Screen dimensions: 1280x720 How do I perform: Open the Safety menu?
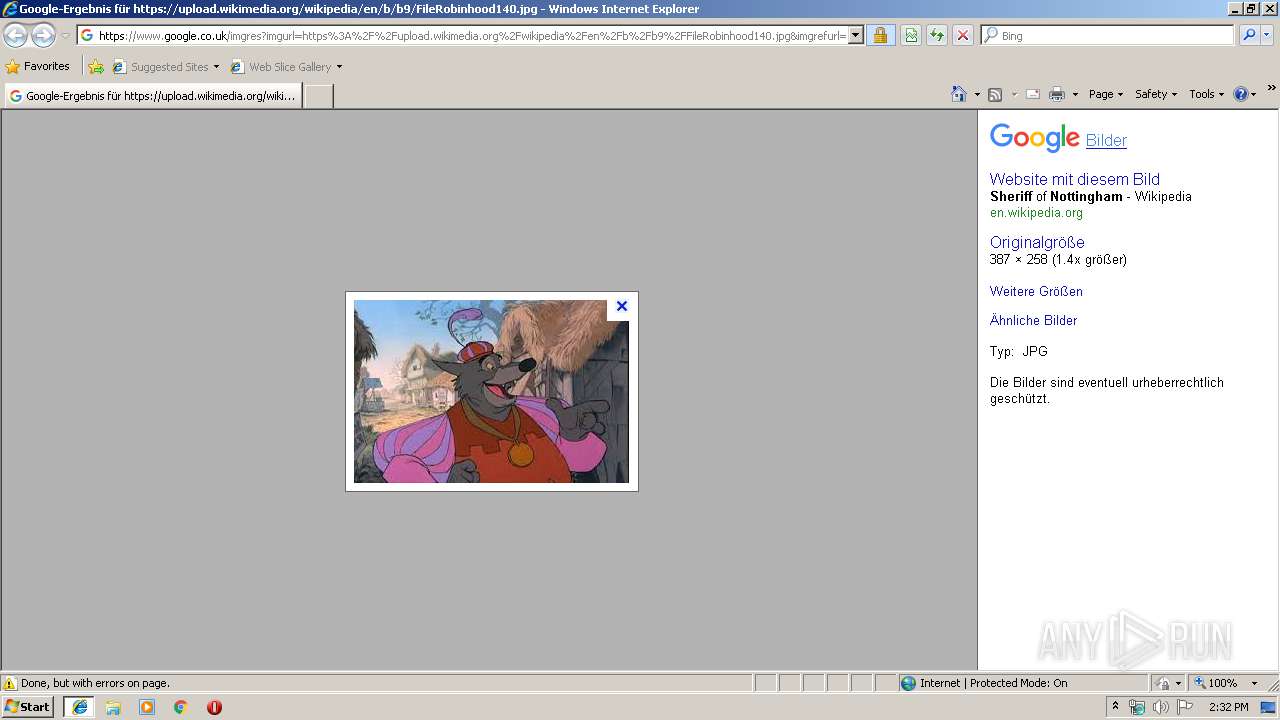[1156, 94]
